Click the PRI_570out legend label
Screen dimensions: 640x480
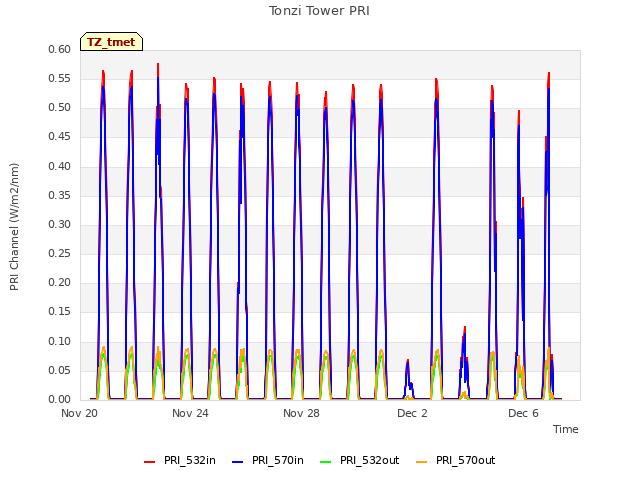465,460
